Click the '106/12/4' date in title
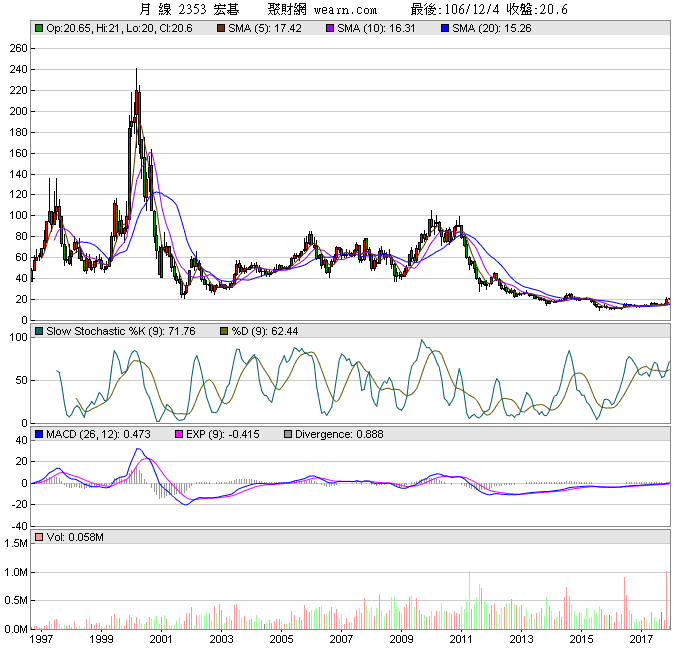The width and height of the screenshot is (700, 650). [472, 9]
